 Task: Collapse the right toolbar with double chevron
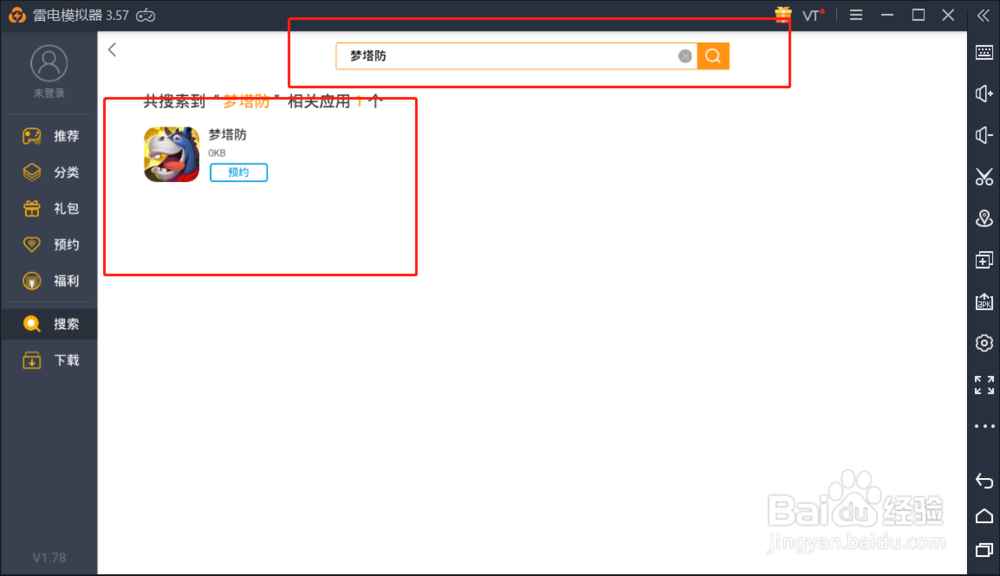(983, 17)
